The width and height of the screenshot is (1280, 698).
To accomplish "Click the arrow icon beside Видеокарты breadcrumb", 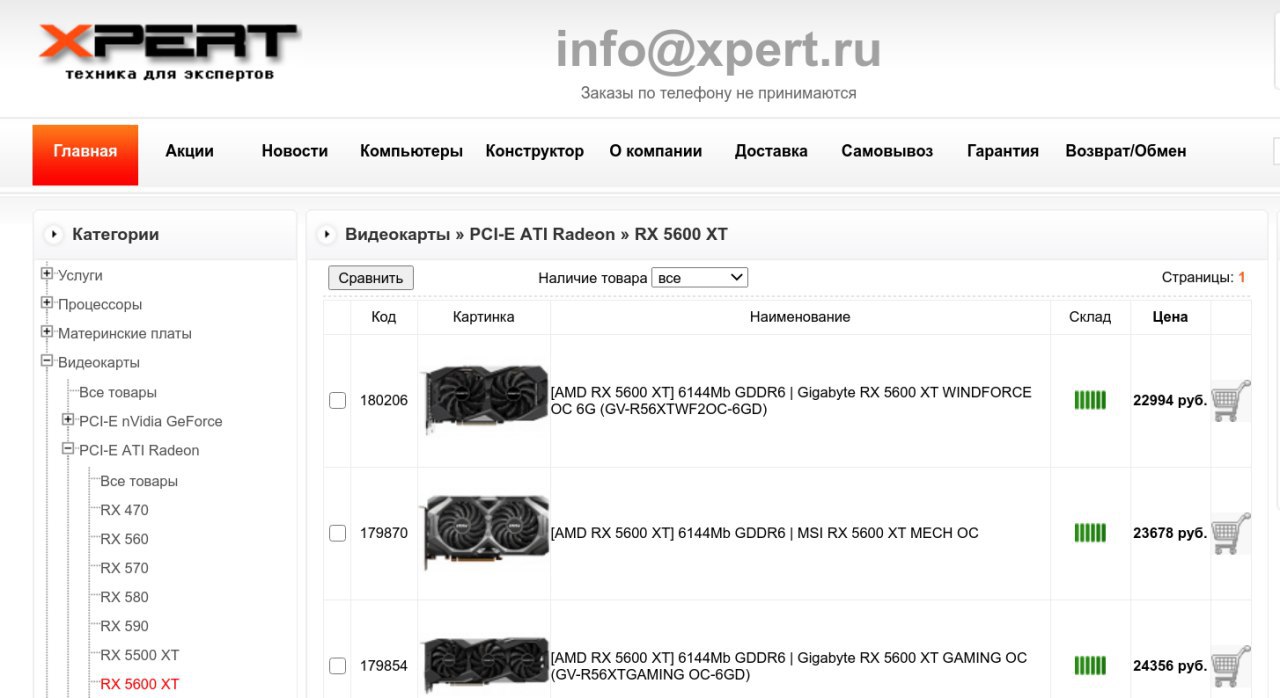I will click(326, 235).
